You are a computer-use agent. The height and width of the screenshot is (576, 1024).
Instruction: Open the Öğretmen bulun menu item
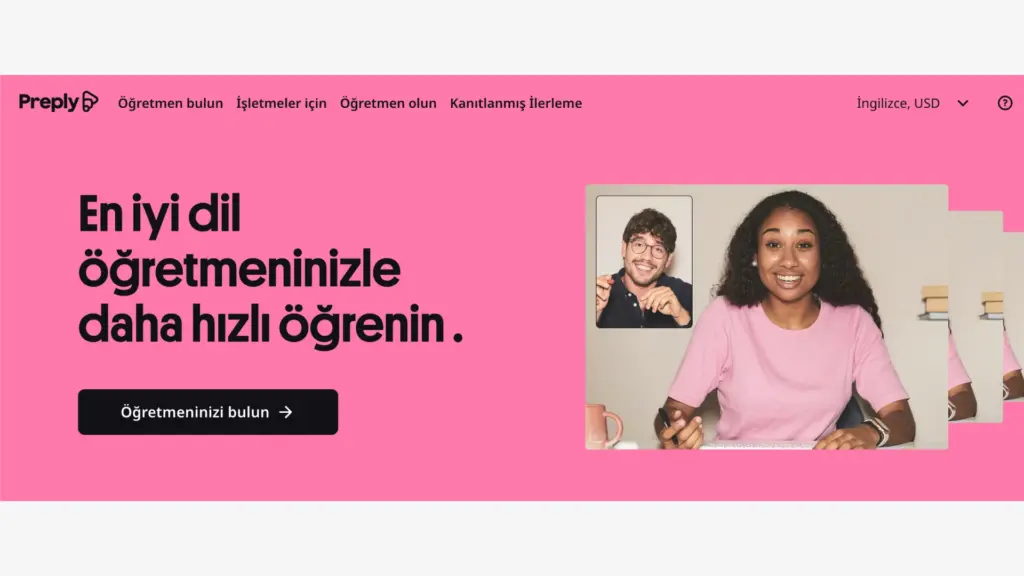tap(170, 103)
